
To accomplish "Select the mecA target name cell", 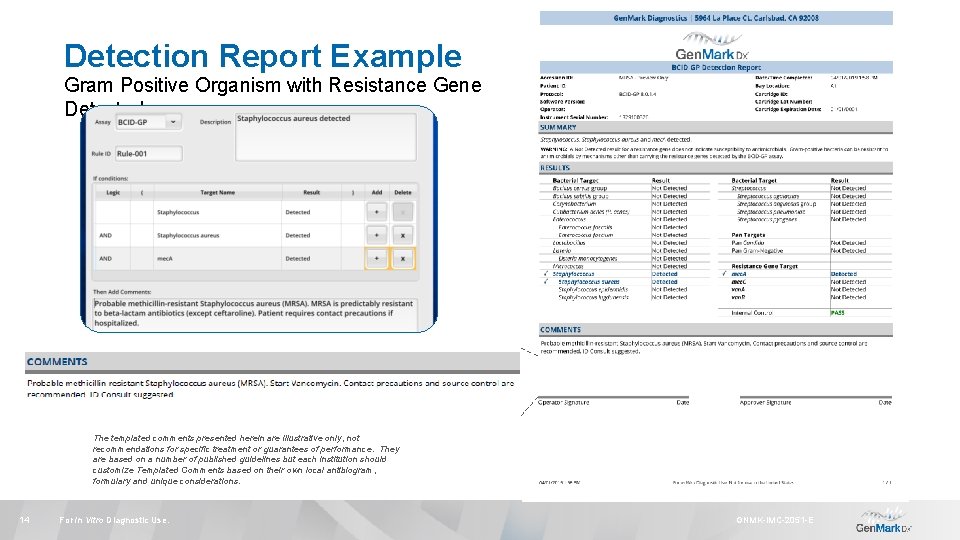I will coord(217,258).
